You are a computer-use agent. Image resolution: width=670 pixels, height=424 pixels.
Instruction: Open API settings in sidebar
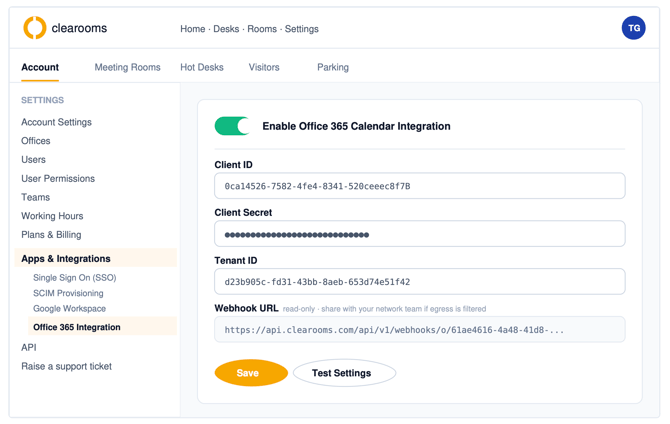coord(29,347)
